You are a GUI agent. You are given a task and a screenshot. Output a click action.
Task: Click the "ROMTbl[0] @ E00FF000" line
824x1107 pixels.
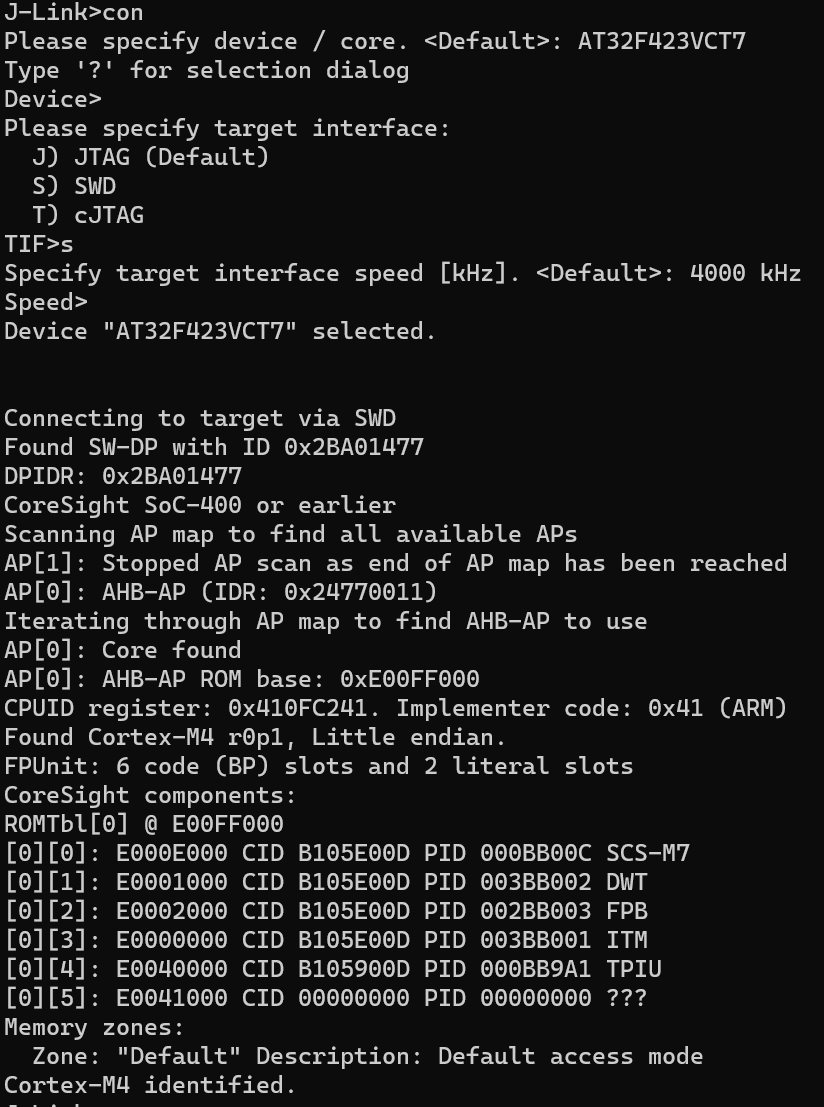(x=144, y=824)
